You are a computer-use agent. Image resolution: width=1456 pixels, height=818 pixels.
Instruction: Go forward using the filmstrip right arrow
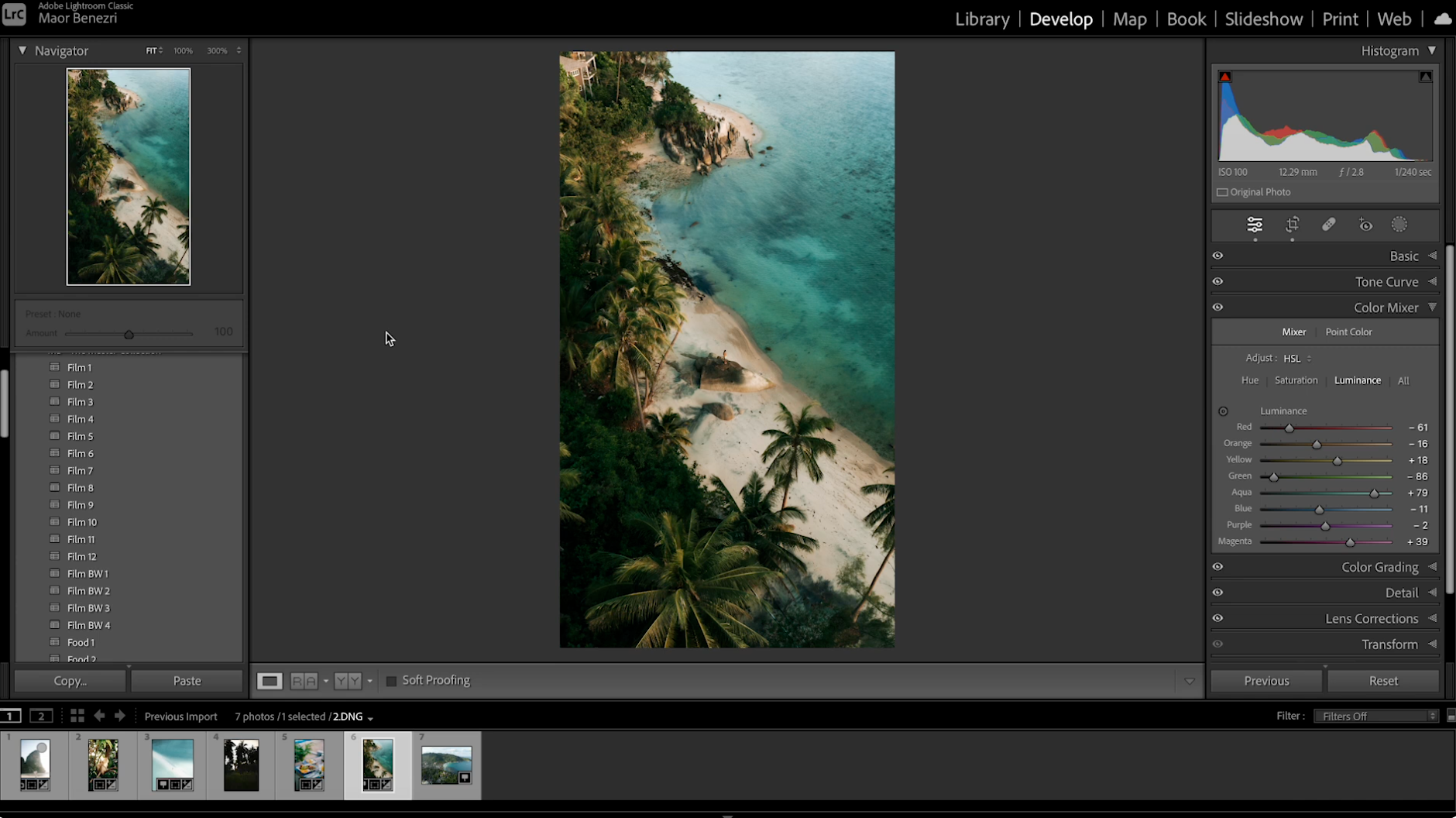[x=120, y=716]
